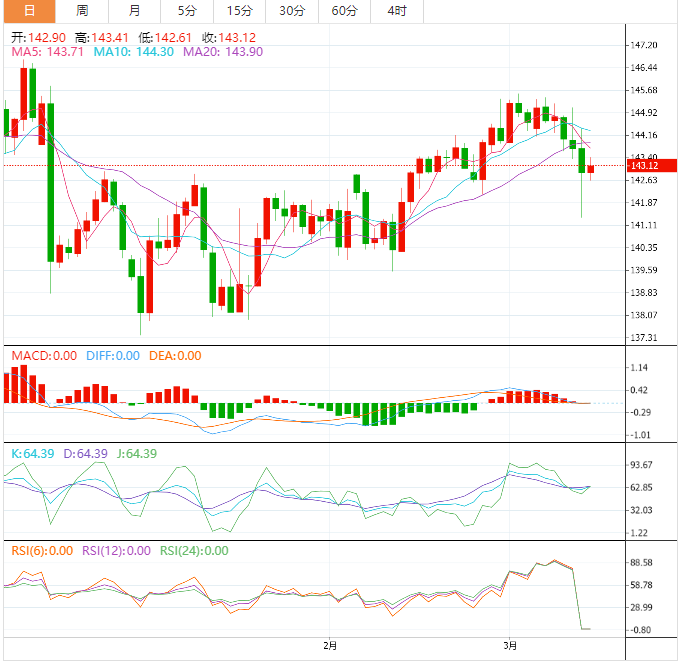Screen dimensions: 681x664
Task: Click the RSI(6):0.00 label
Action: pyautogui.click(x=42, y=551)
